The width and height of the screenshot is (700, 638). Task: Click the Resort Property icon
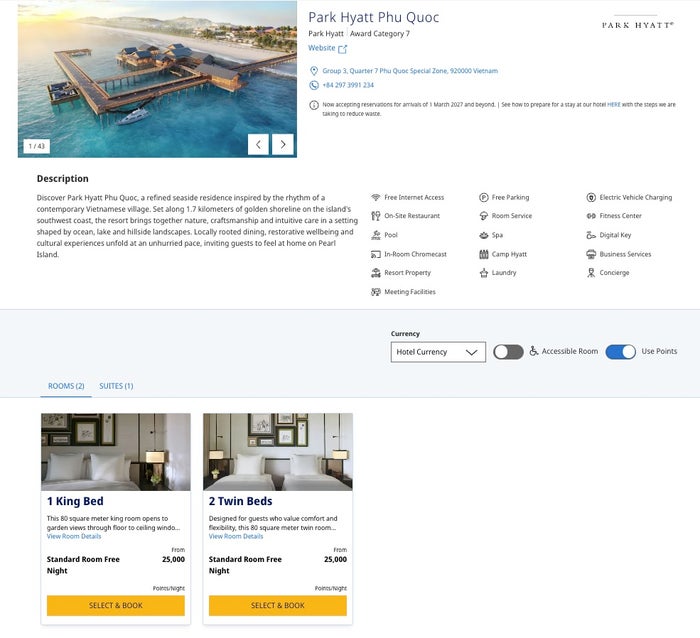[375, 273]
